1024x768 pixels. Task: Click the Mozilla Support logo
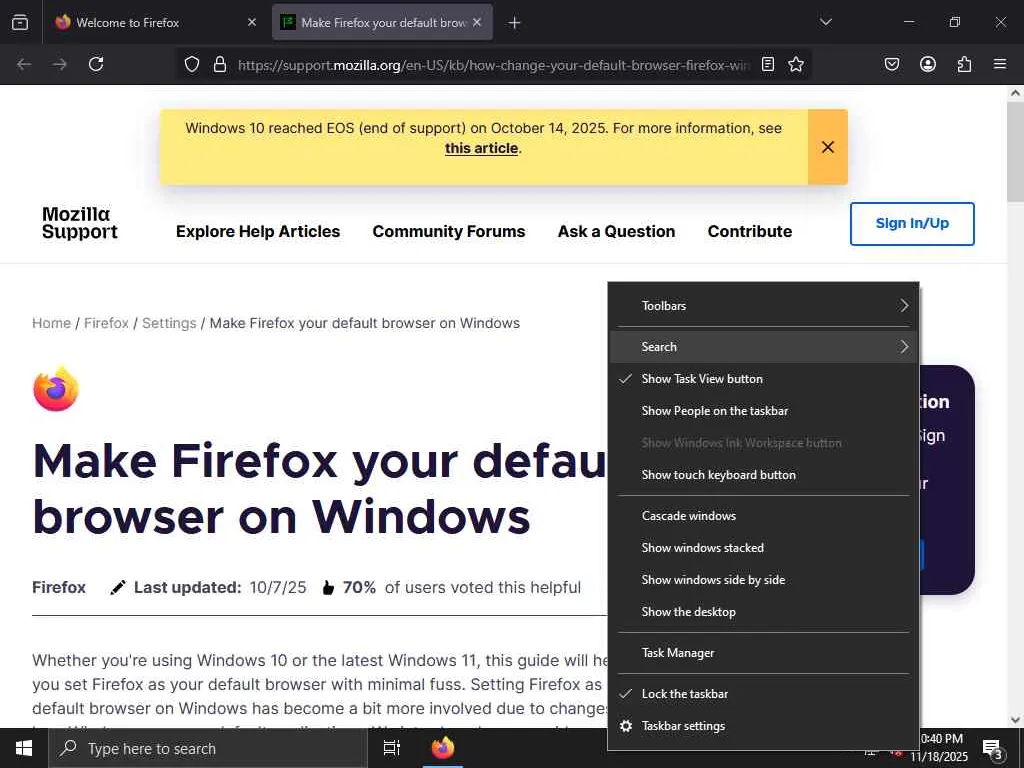click(80, 223)
